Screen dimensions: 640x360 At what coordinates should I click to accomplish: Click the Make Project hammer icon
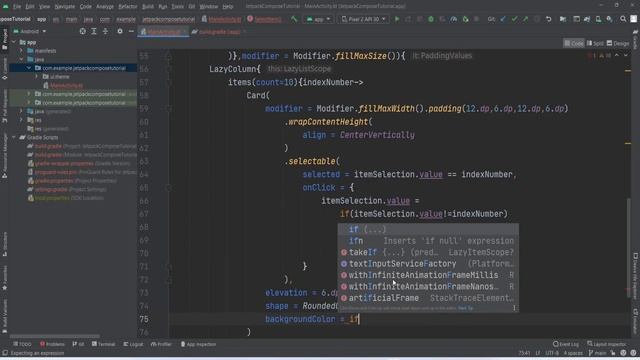(x=294, y=19)
